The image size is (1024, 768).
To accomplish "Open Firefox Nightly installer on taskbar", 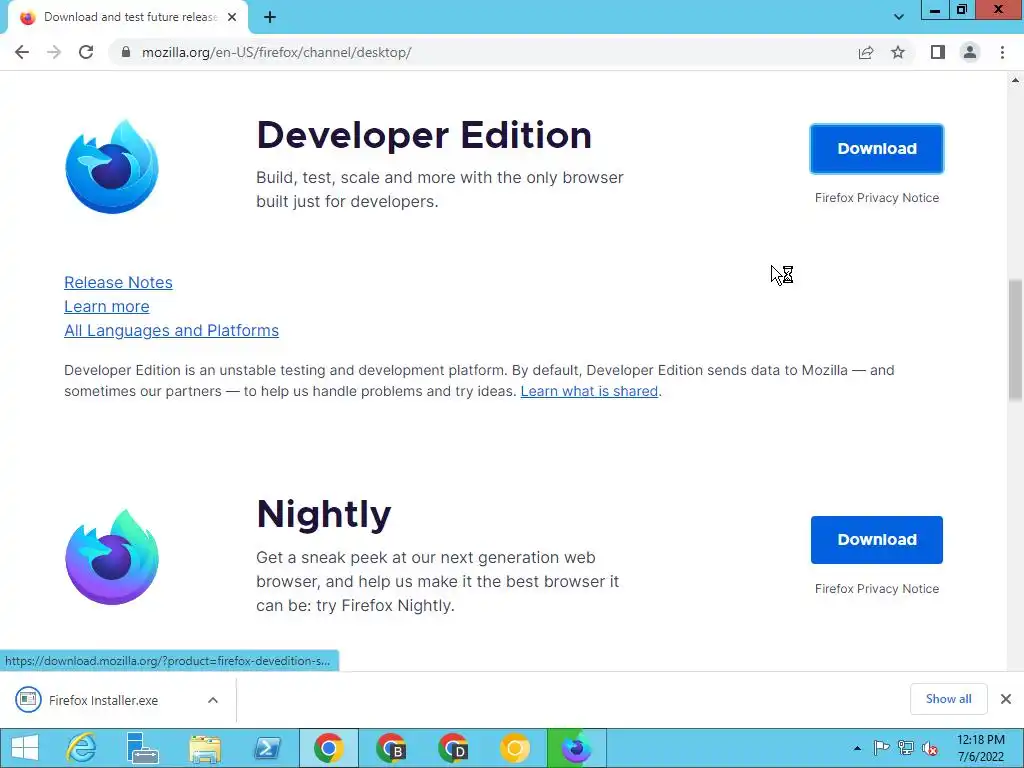I will coord(576,748).
